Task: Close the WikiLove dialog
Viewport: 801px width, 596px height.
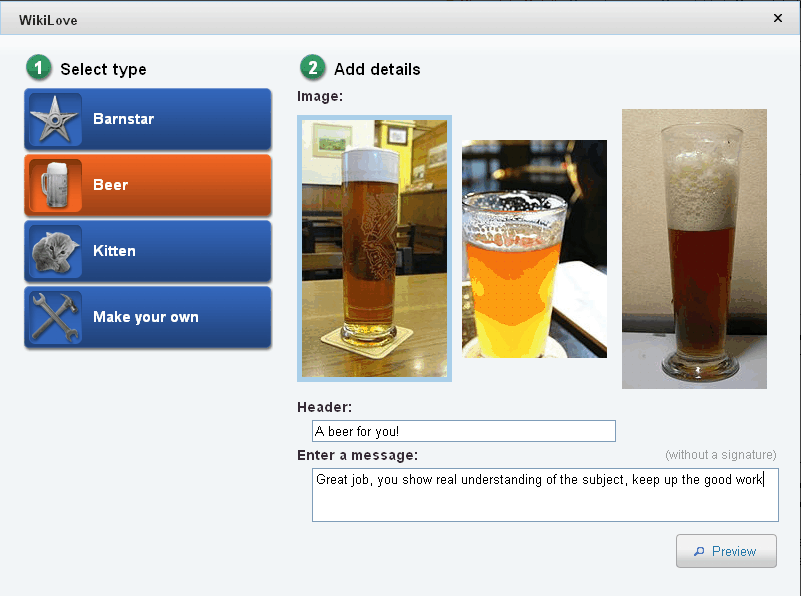Action: point(778,18)
